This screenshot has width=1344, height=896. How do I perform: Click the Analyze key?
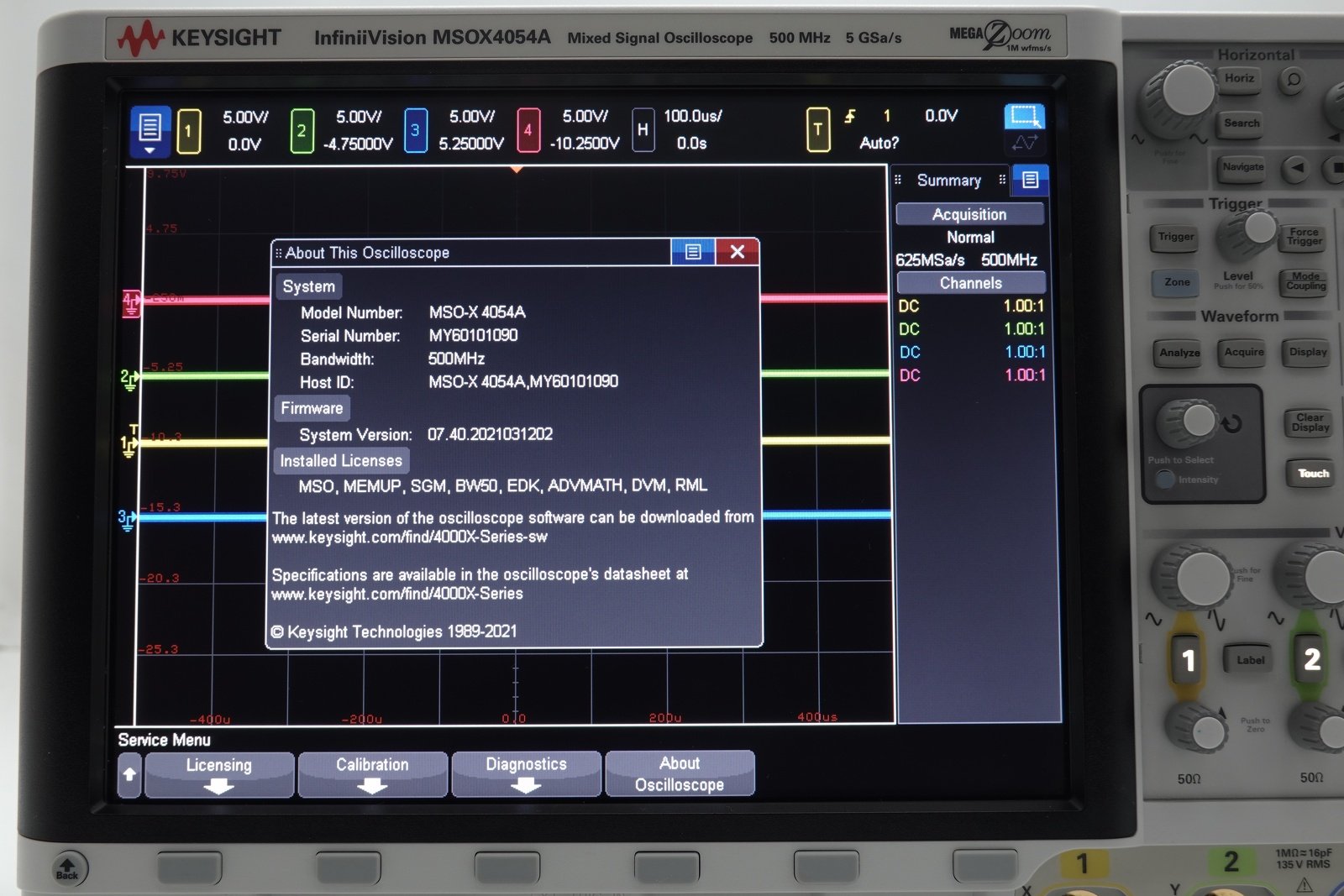click(x=1179, y=353)
